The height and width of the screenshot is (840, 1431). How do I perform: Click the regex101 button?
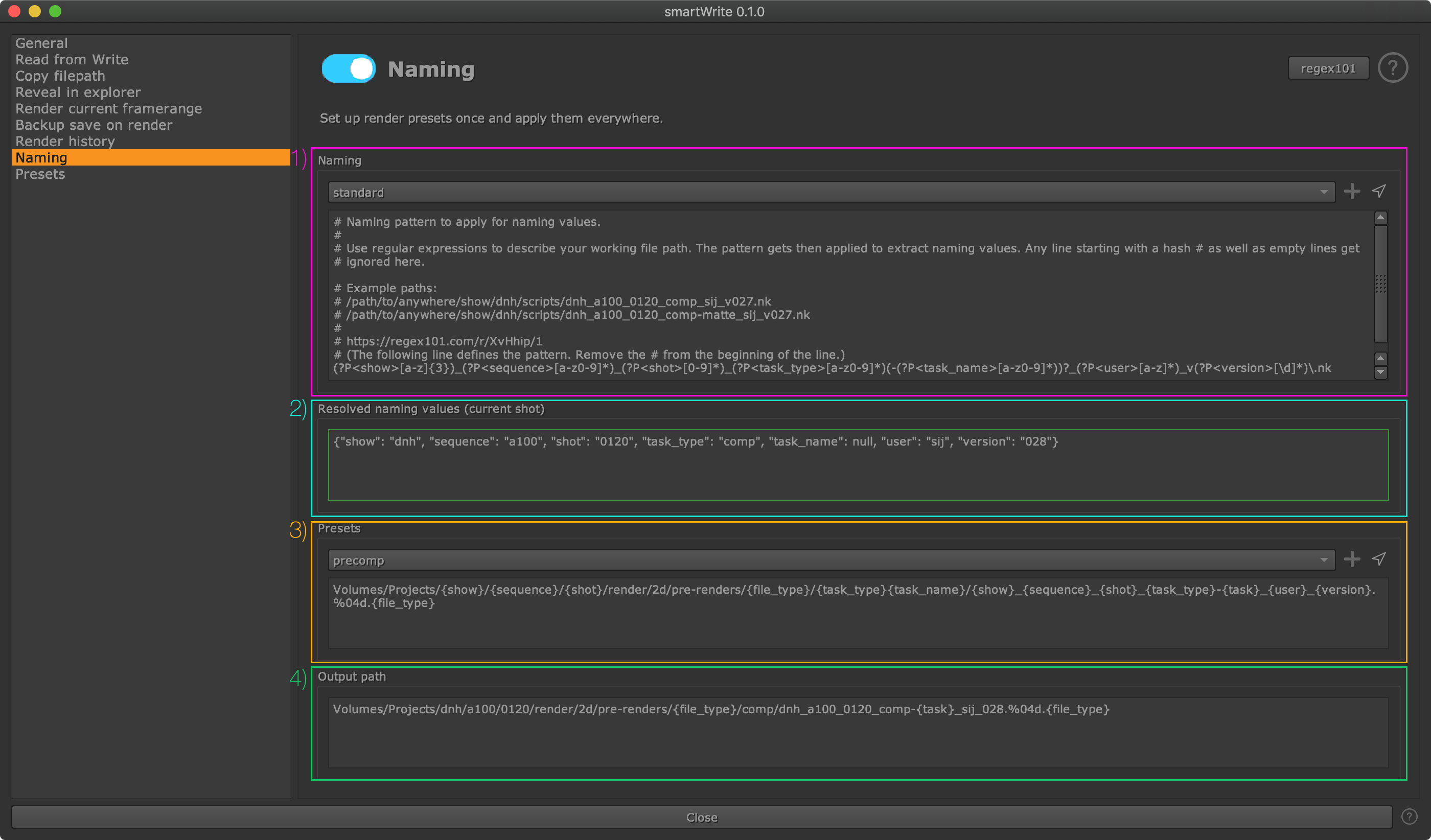(1328, 68)
